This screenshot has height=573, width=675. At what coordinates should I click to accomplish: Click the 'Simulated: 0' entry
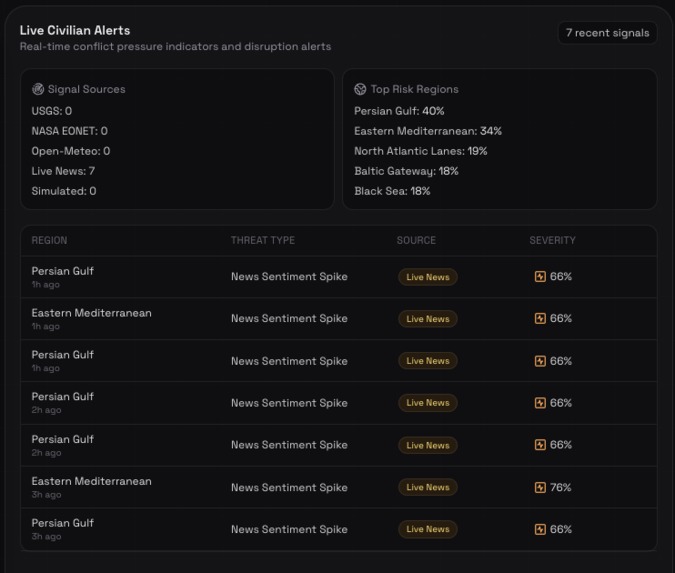[x=64, y=191]
